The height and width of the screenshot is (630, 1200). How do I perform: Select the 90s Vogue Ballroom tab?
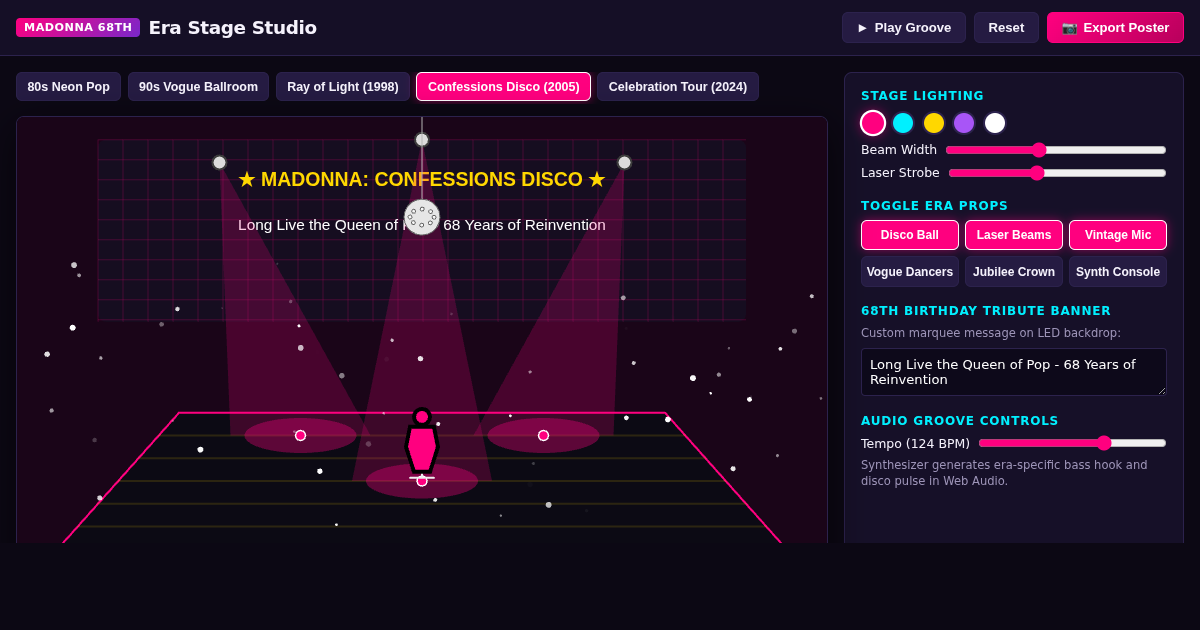coord(198,87)
